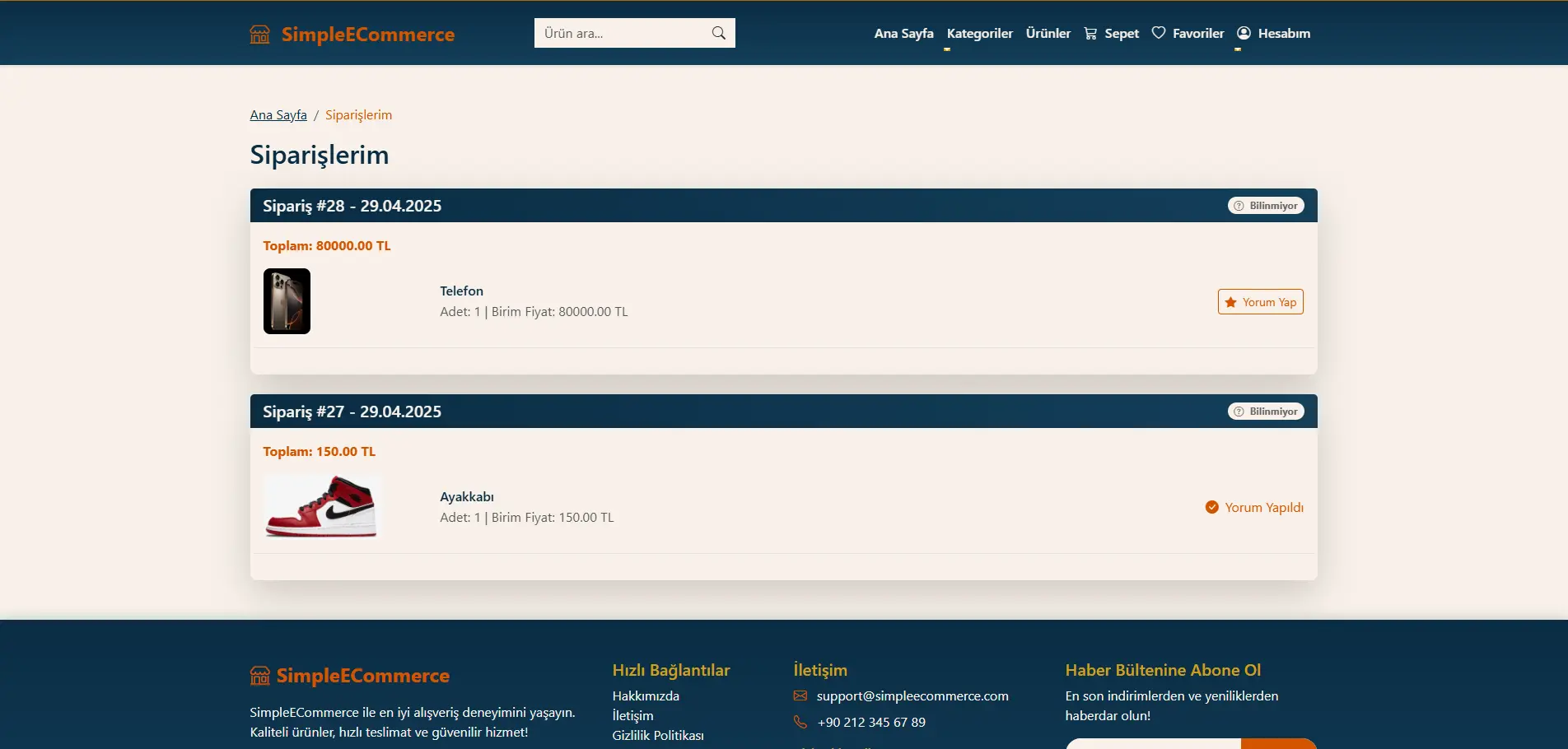Click the Telefon product thumbnail
1568x749 pixels.
coord(287,301)
